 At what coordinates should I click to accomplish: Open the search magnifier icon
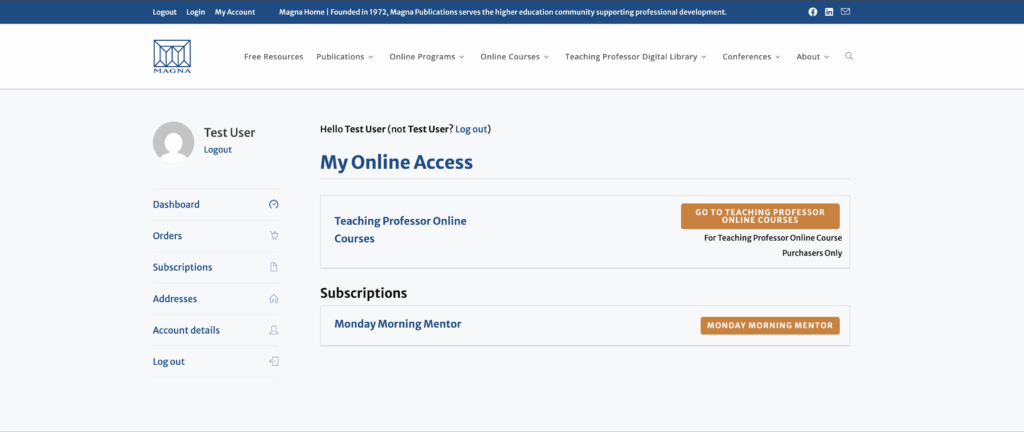click(849, 56)
